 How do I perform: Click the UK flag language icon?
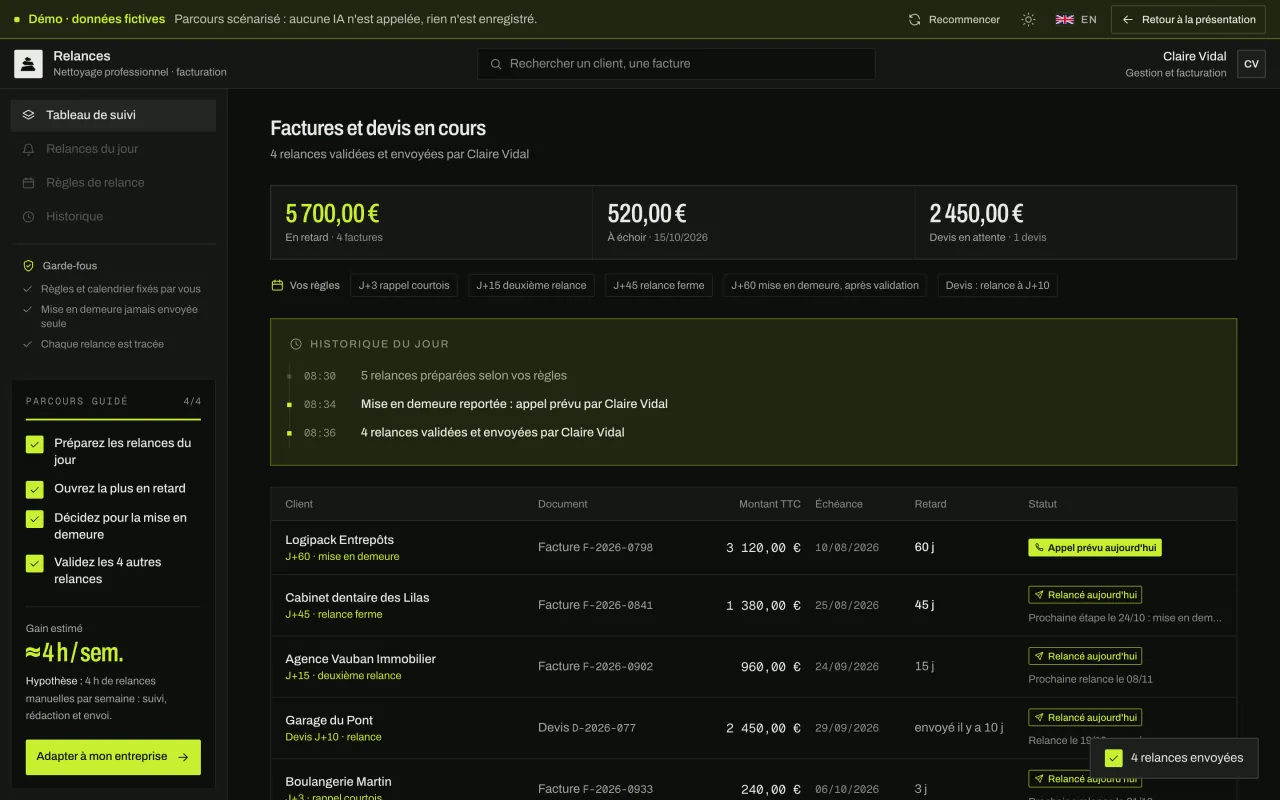[1064, 19]
